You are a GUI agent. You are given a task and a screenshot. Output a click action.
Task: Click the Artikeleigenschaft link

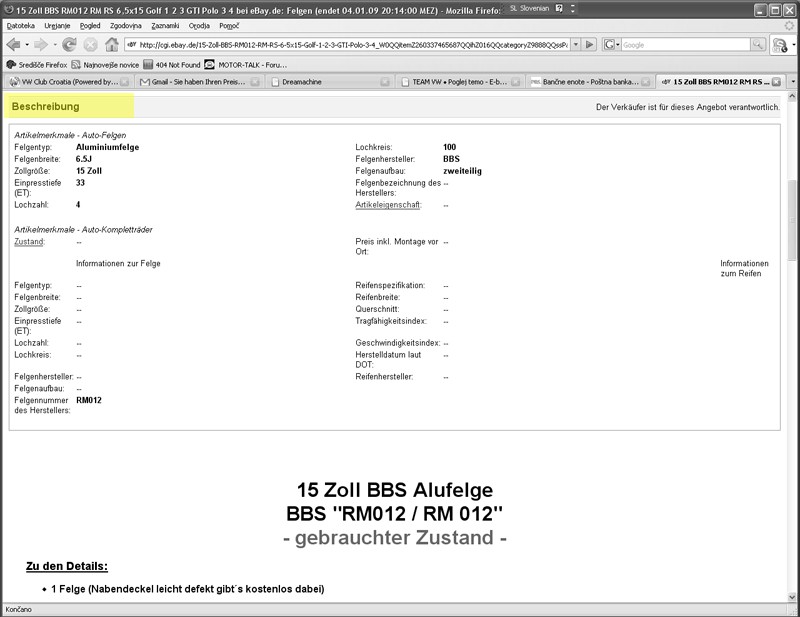click(x=388, y=205)
